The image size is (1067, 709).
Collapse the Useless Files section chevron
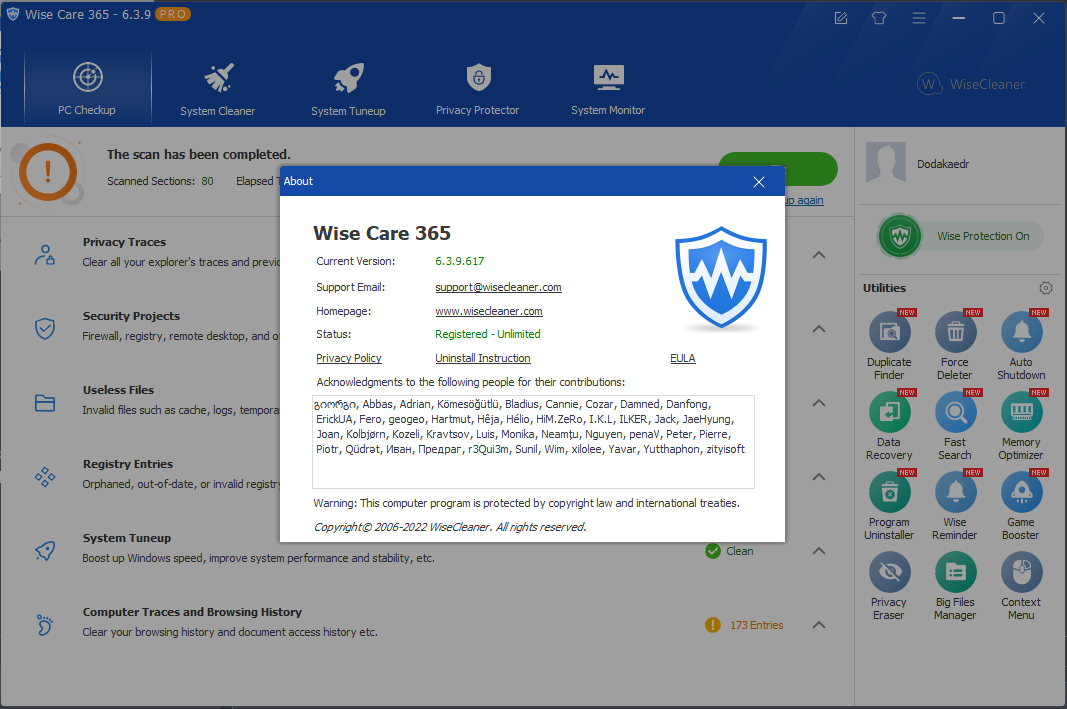[819, 403]
